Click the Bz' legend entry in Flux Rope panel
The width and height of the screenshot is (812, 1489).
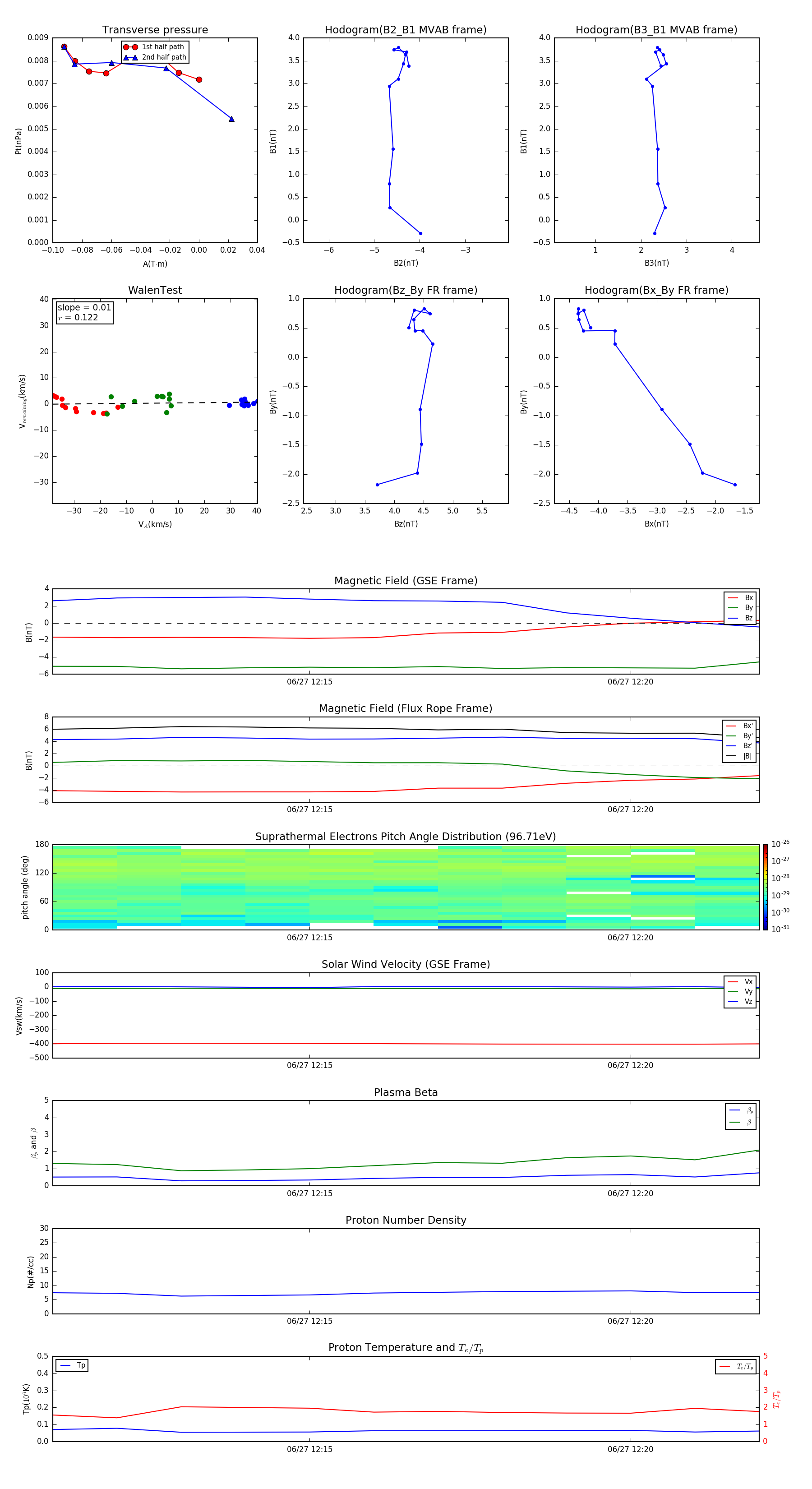click(739, 746)
